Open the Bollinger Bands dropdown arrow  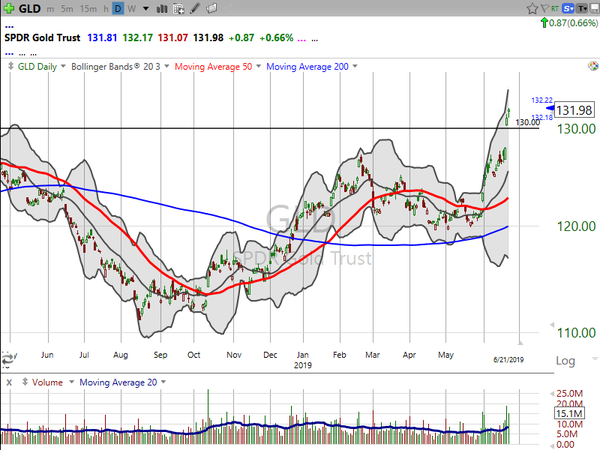pos(167,66)
